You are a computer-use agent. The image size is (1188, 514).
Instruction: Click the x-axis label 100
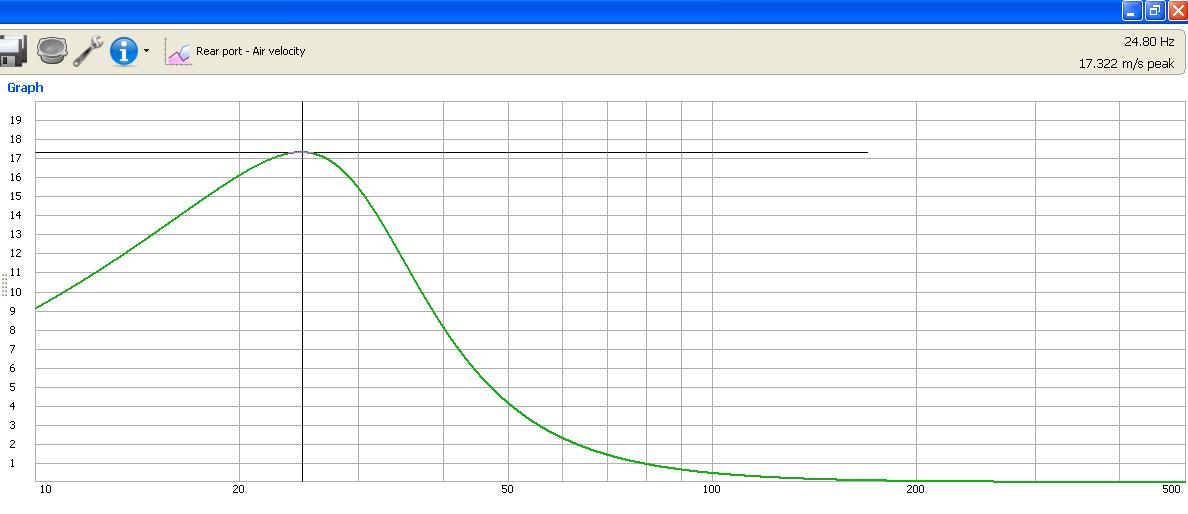pos(711,489)
